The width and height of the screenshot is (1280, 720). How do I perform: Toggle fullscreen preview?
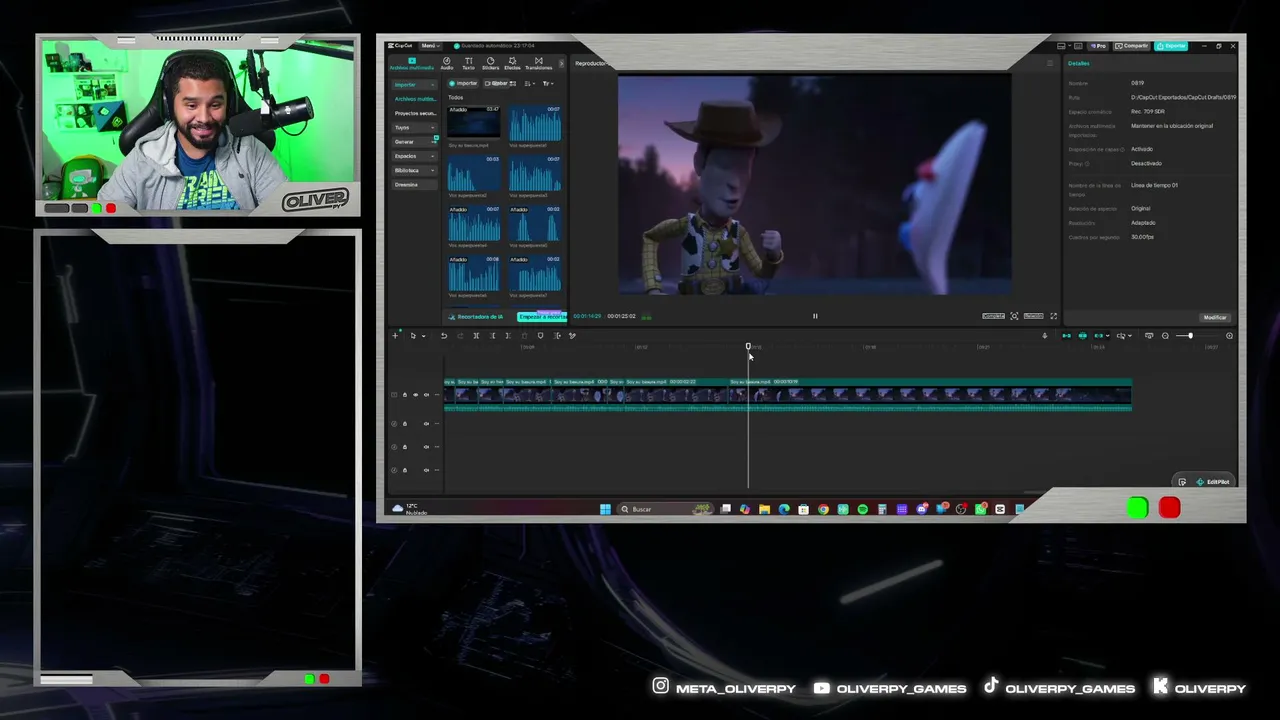point(1053,316)
